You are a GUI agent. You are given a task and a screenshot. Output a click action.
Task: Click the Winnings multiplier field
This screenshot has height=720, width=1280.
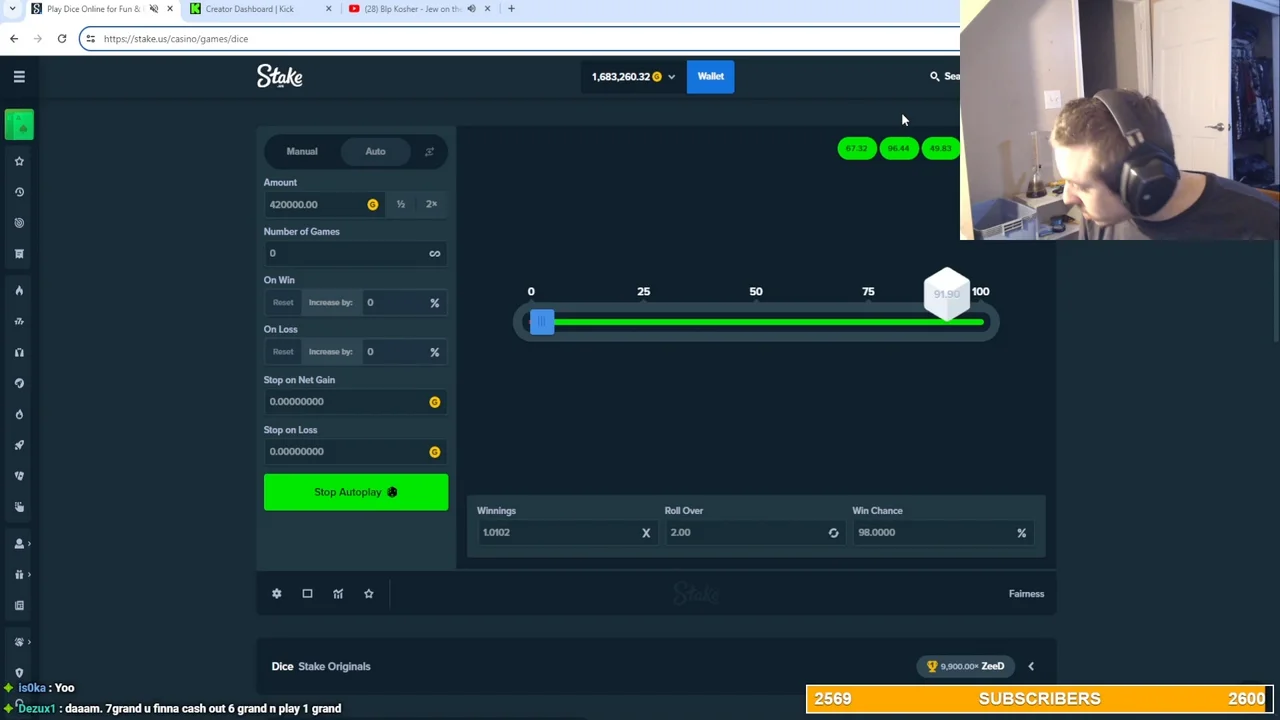[568, 533]
